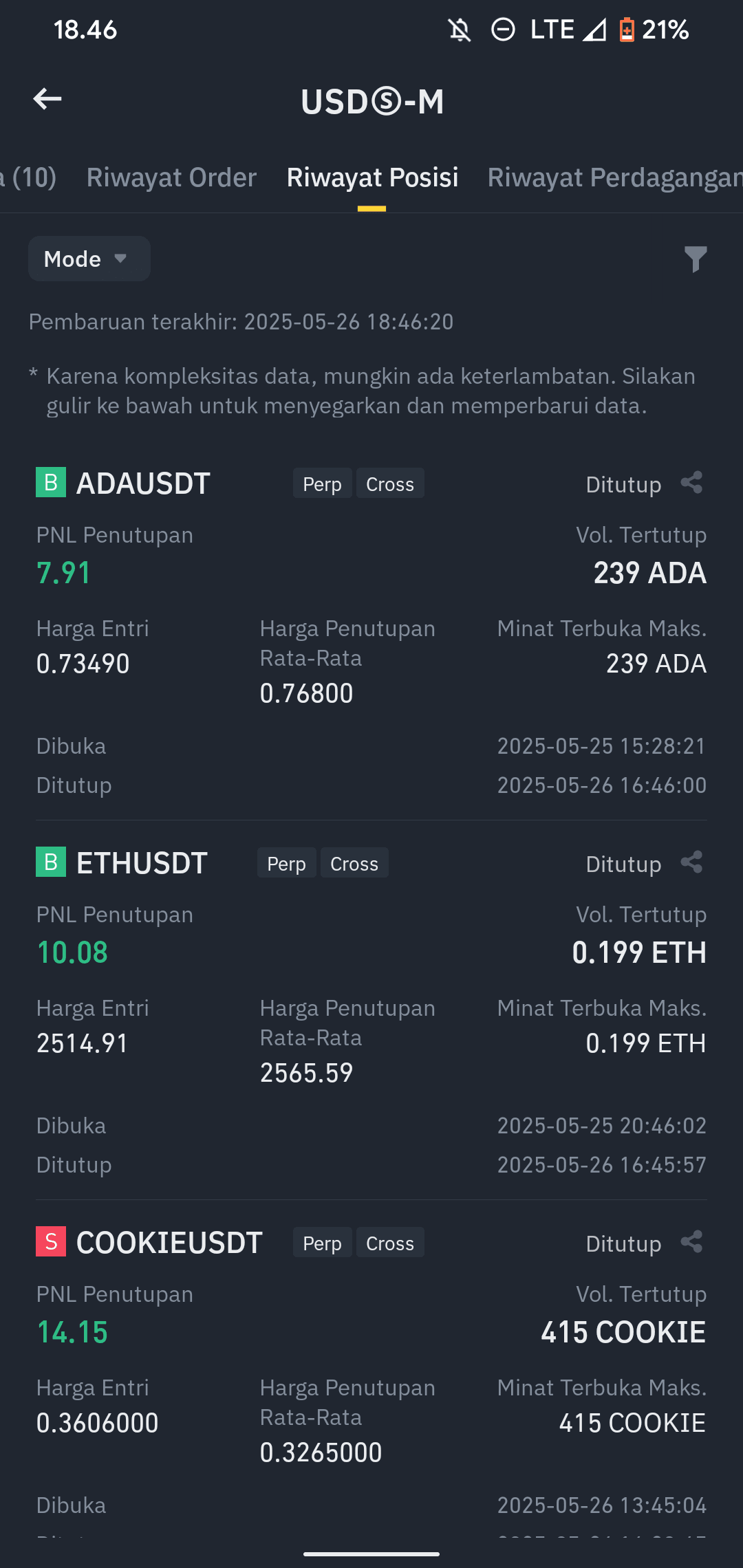
Task: Share the COOKIEUSDT position
Action: pos(691,1242)
